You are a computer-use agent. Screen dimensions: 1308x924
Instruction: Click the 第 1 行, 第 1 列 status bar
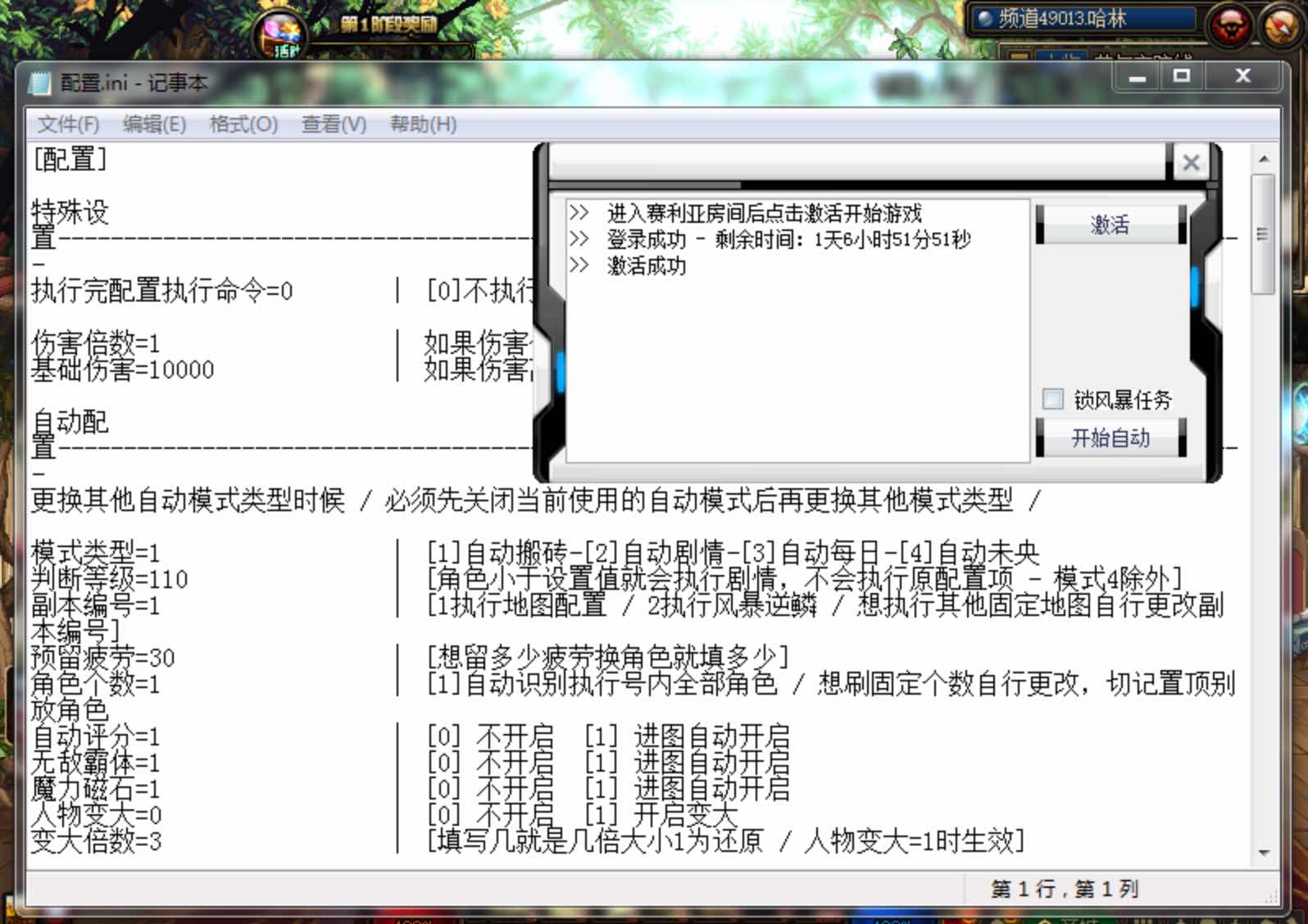pyautogui.click(x=1065, y=889)
